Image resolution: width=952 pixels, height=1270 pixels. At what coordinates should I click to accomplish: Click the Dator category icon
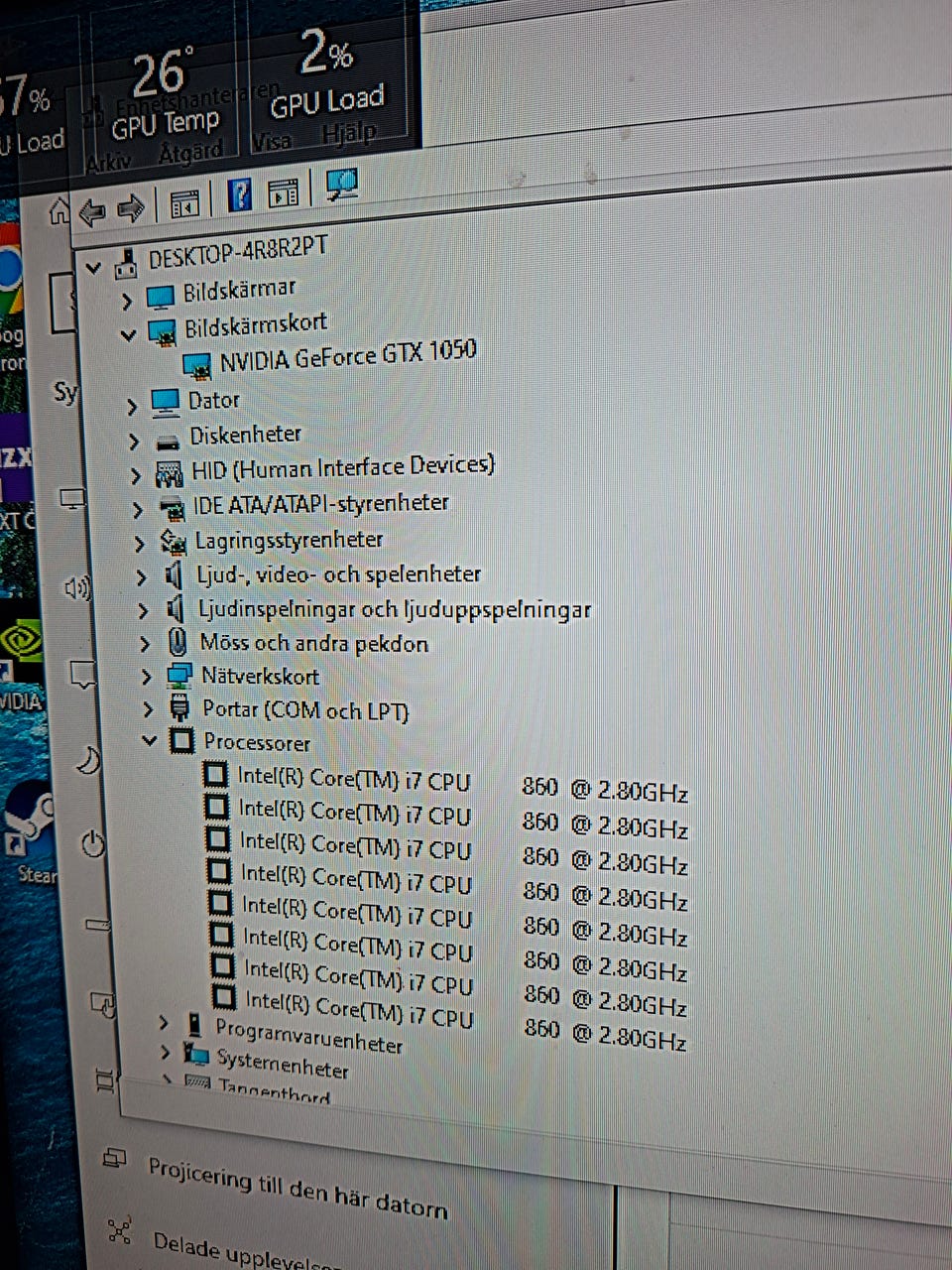[x=166, y=402]
